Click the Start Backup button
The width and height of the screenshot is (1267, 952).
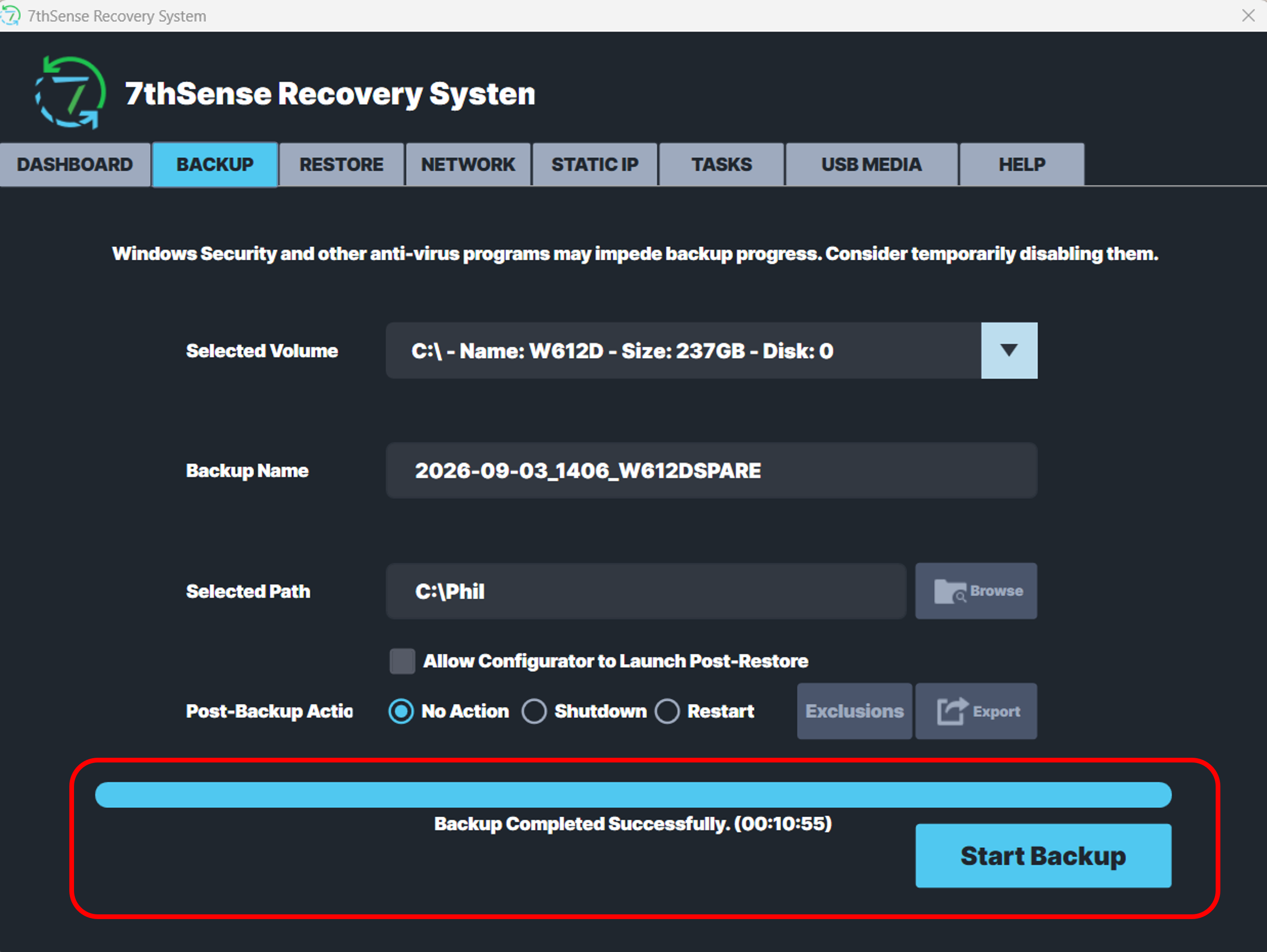coord(1043,856)
